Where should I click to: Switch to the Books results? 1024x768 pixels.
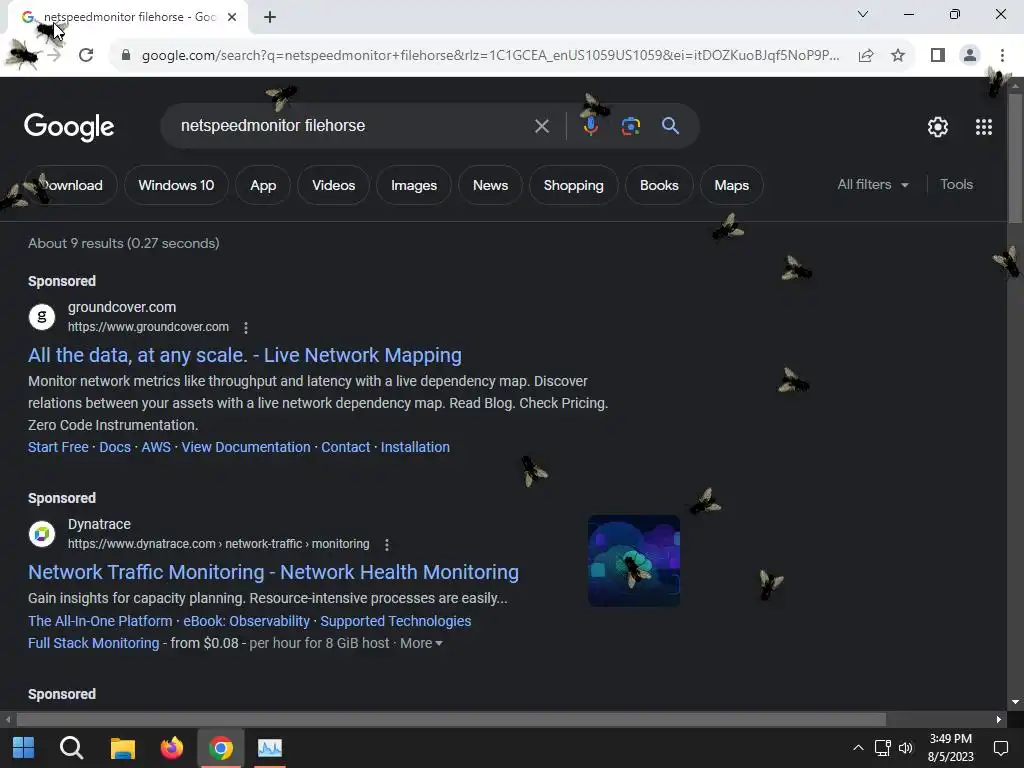tap(659, 185)
